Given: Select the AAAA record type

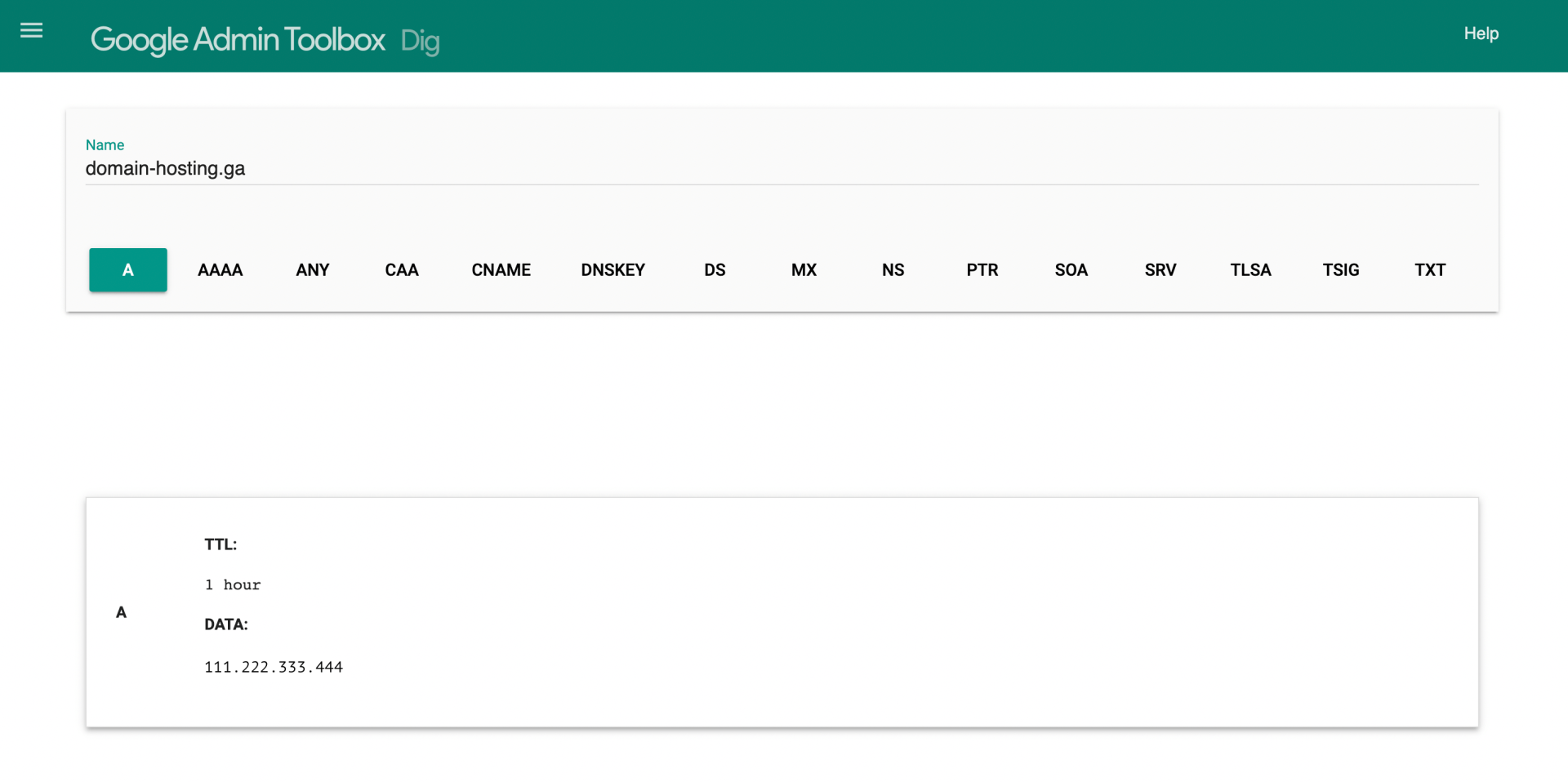Looking at the screenshot, I should coord(220,270).
